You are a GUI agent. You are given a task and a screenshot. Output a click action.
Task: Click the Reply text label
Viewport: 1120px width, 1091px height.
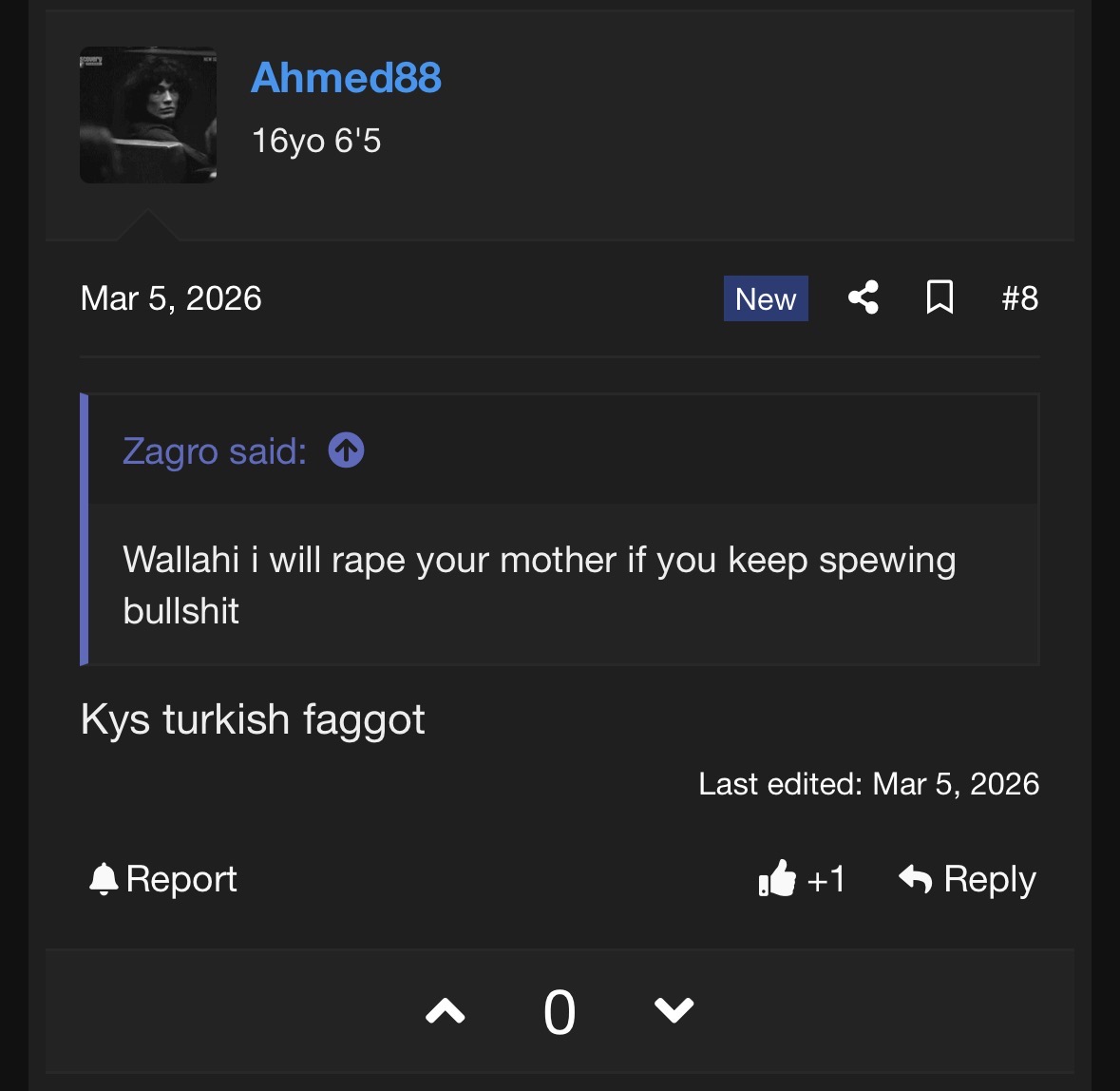pos(989,879)
